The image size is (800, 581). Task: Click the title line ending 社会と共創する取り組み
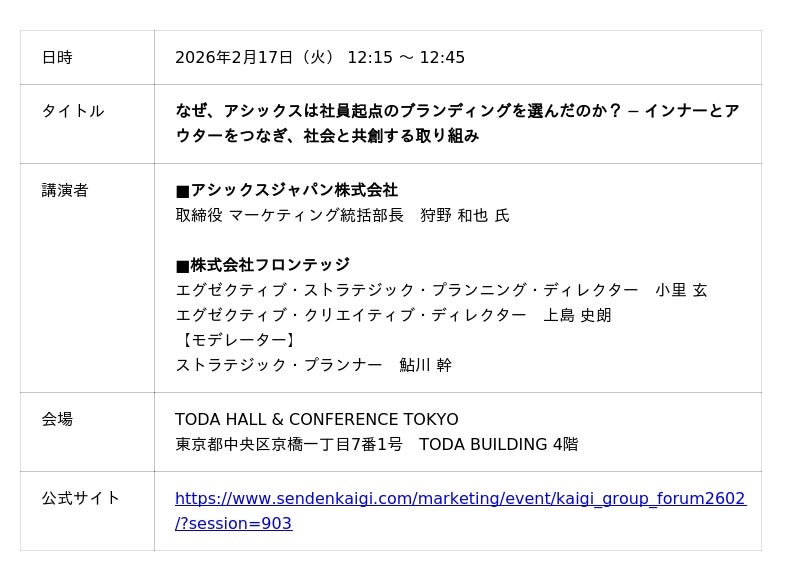point(327,136)
